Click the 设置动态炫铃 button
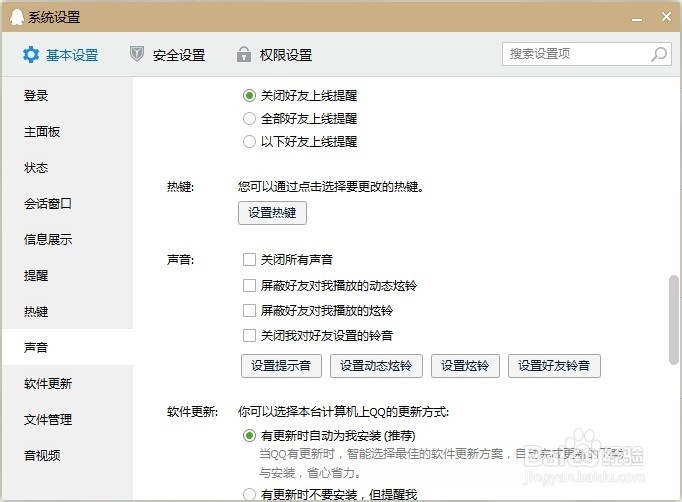The width and height of the screenshot is (682, 502). [376, 366]
